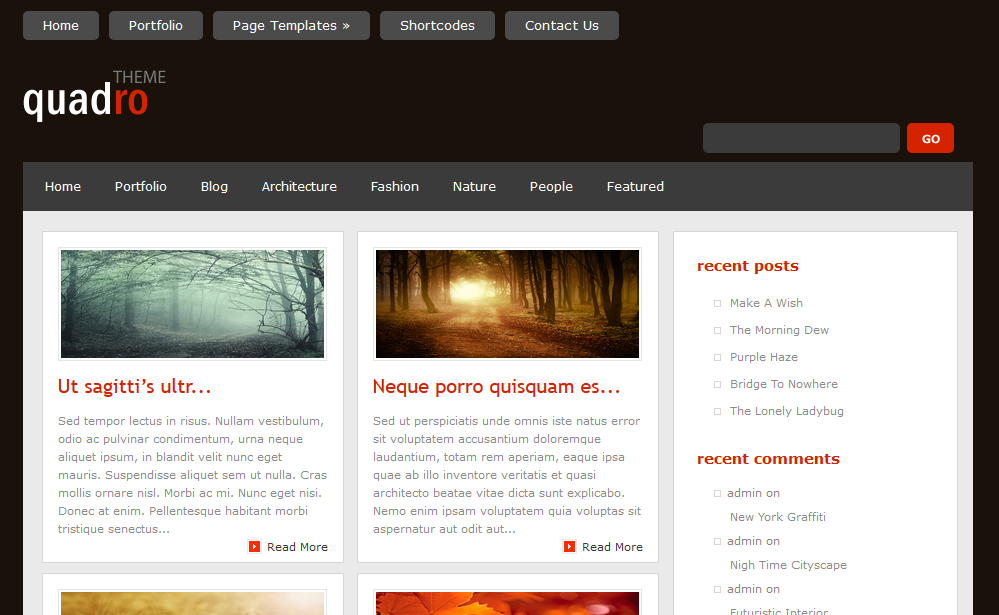Select Portfolio in the gray category bar
999x615 pixels.
140,187
